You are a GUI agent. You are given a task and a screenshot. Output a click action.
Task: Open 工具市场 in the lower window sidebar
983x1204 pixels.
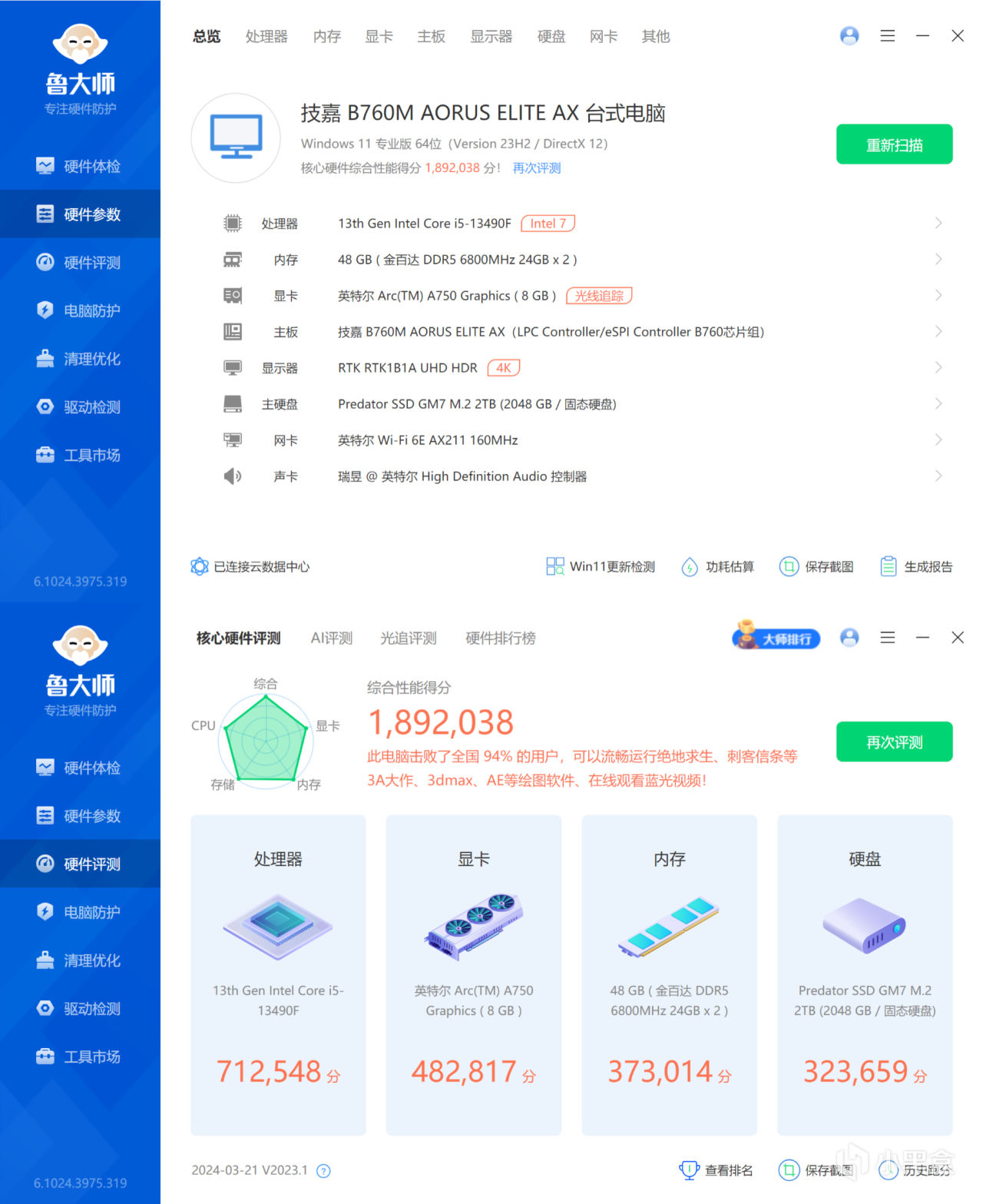tap(80, 1056)
